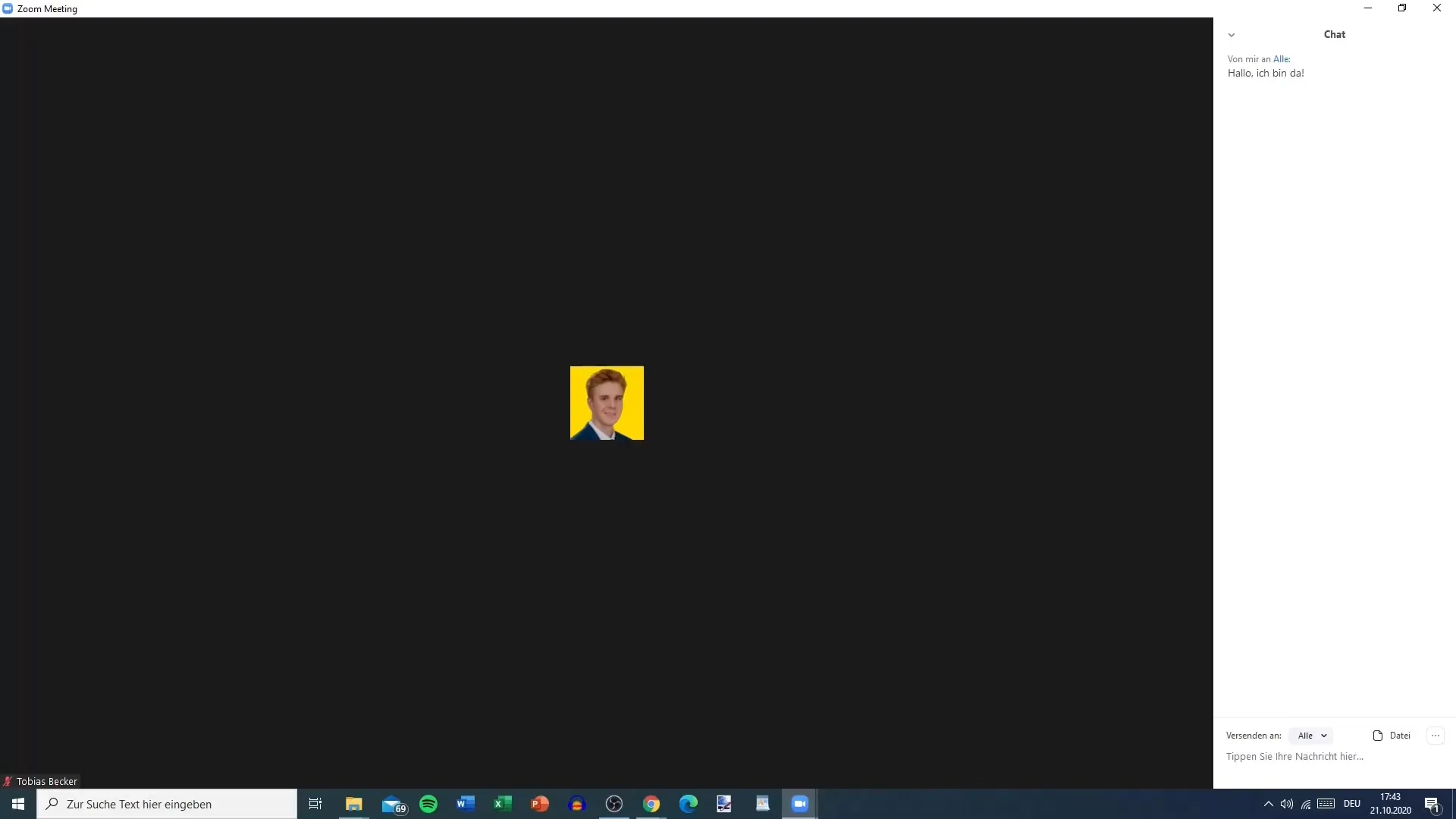Open Microsoft Excel from taskbar
The image size is (1456, 819).
pos(502,804)
